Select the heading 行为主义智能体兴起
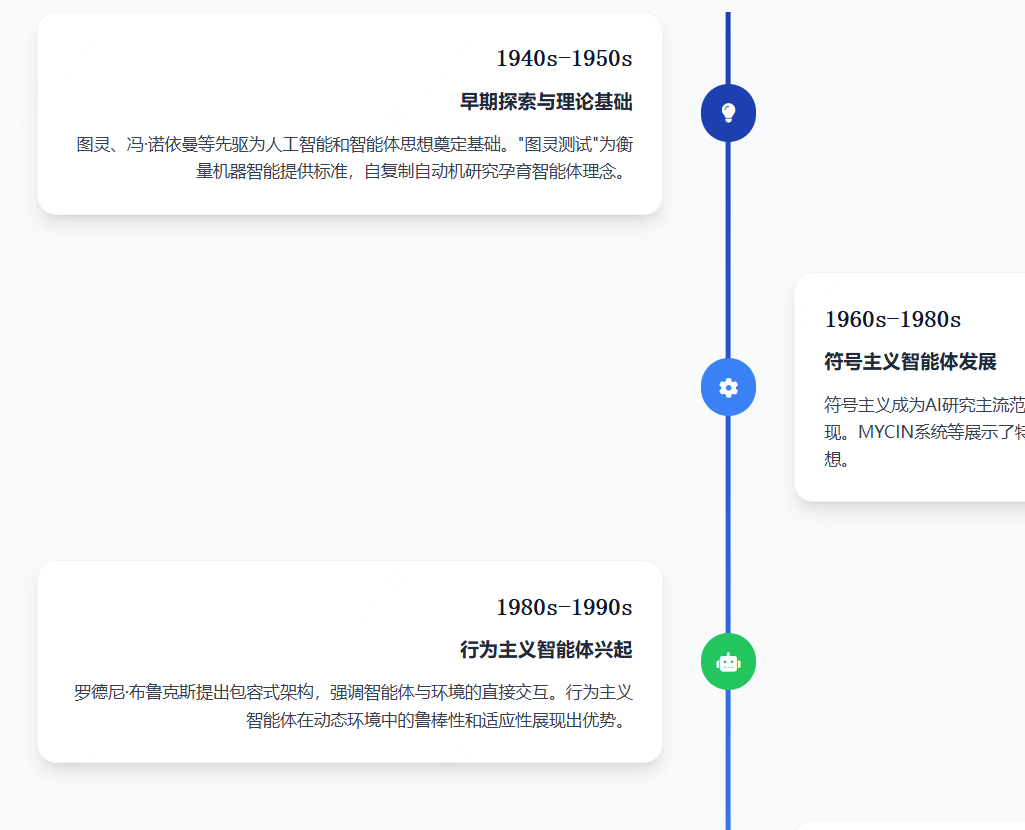This screenshot has height=830, width=1025. [545, 649]
